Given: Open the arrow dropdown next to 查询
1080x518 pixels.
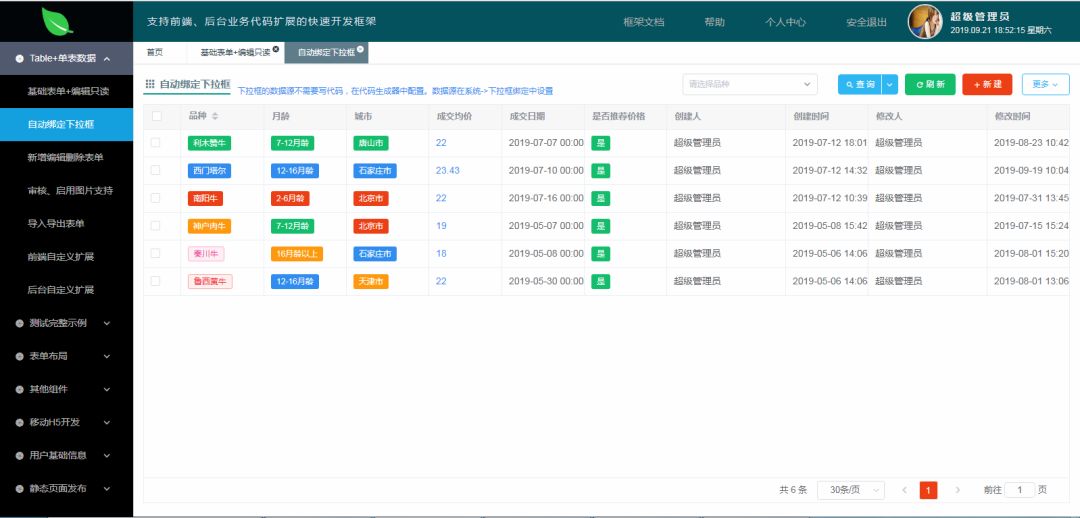Looking at the screenshot, I should pyautogui.click(x=890, y=84).
